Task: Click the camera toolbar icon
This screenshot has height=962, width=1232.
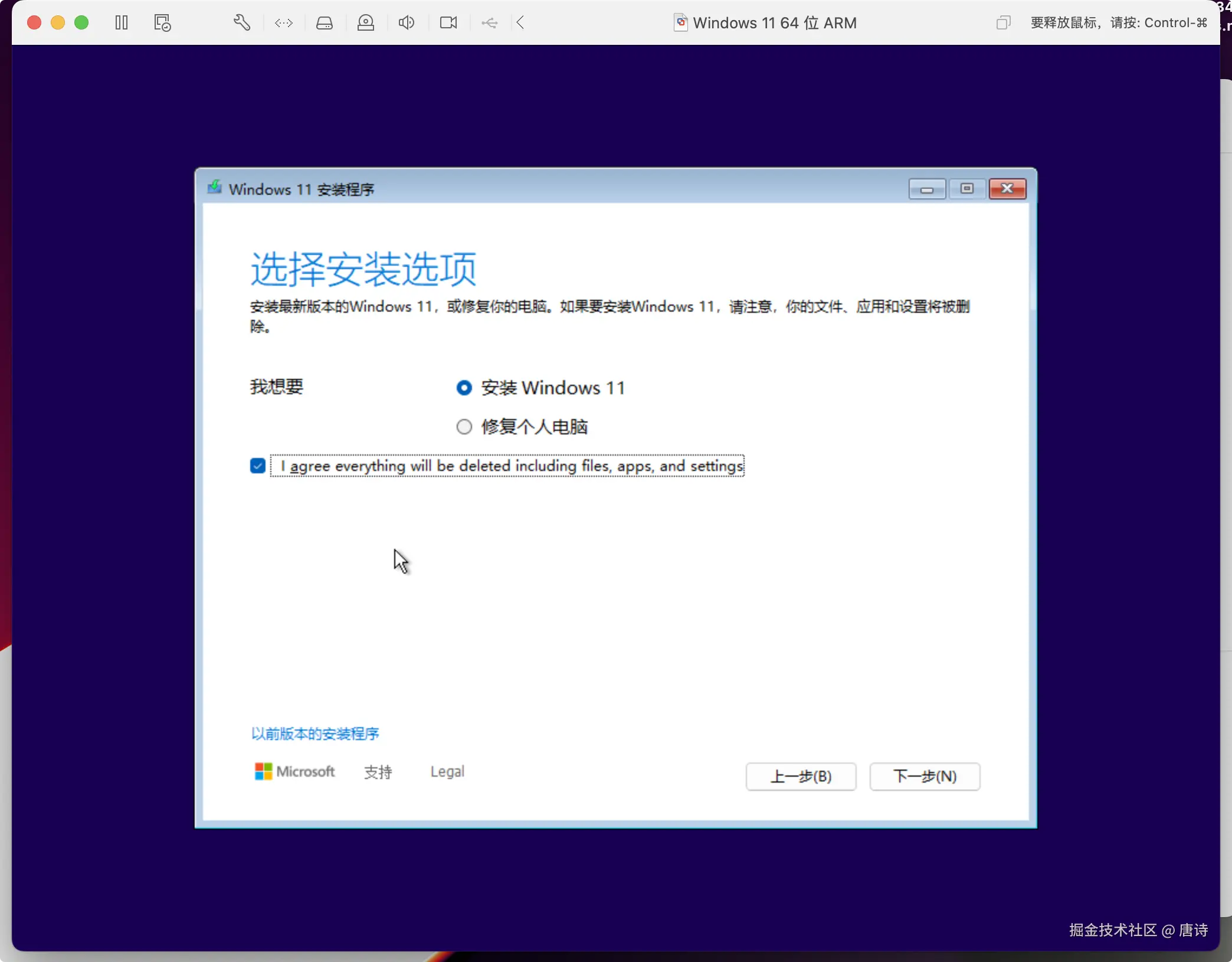Action: point(448,23)
